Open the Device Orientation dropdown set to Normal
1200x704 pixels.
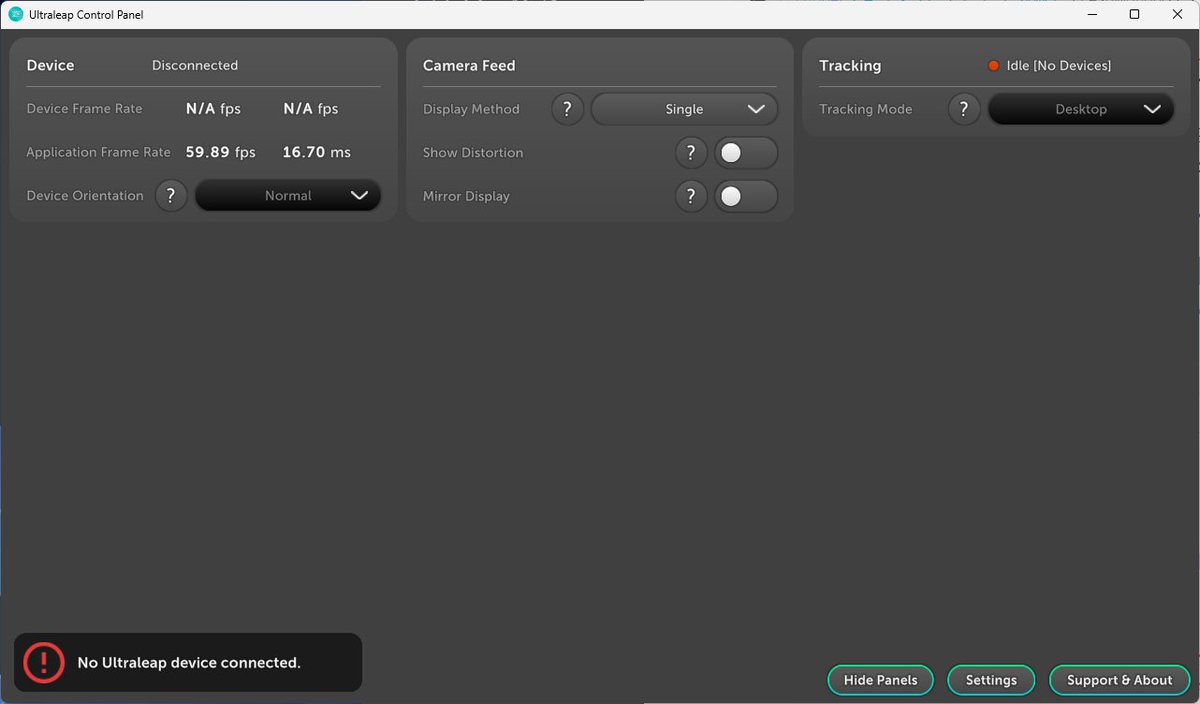click(x=288, y=196)
